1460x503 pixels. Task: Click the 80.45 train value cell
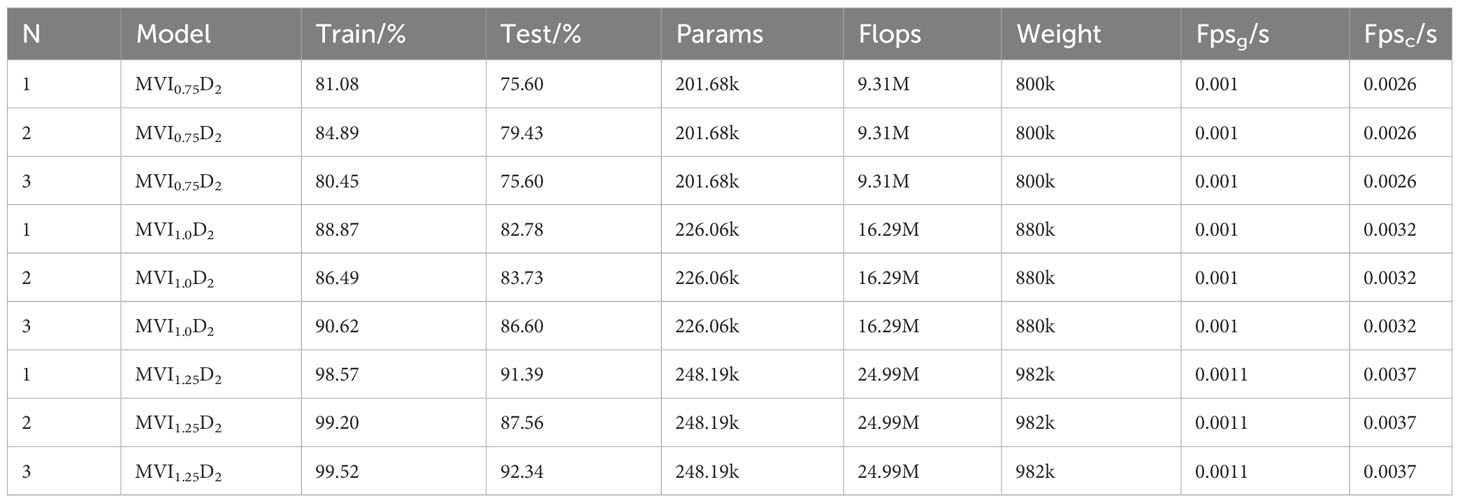coord(393,181)
